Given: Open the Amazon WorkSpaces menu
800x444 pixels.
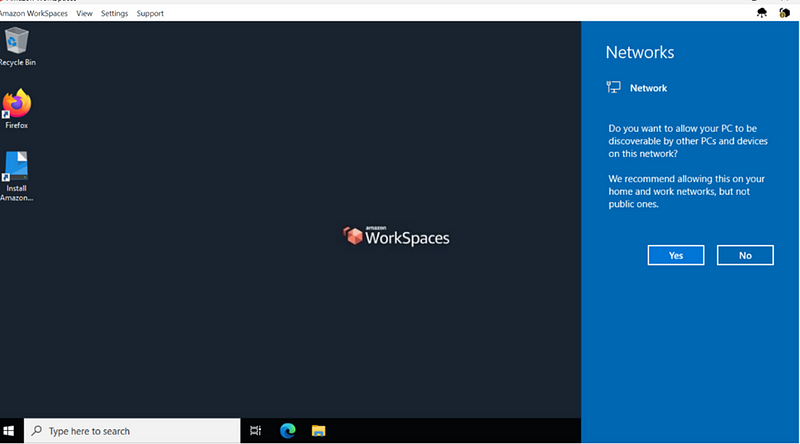Looking at the screenshot, I should coord(33,13).
